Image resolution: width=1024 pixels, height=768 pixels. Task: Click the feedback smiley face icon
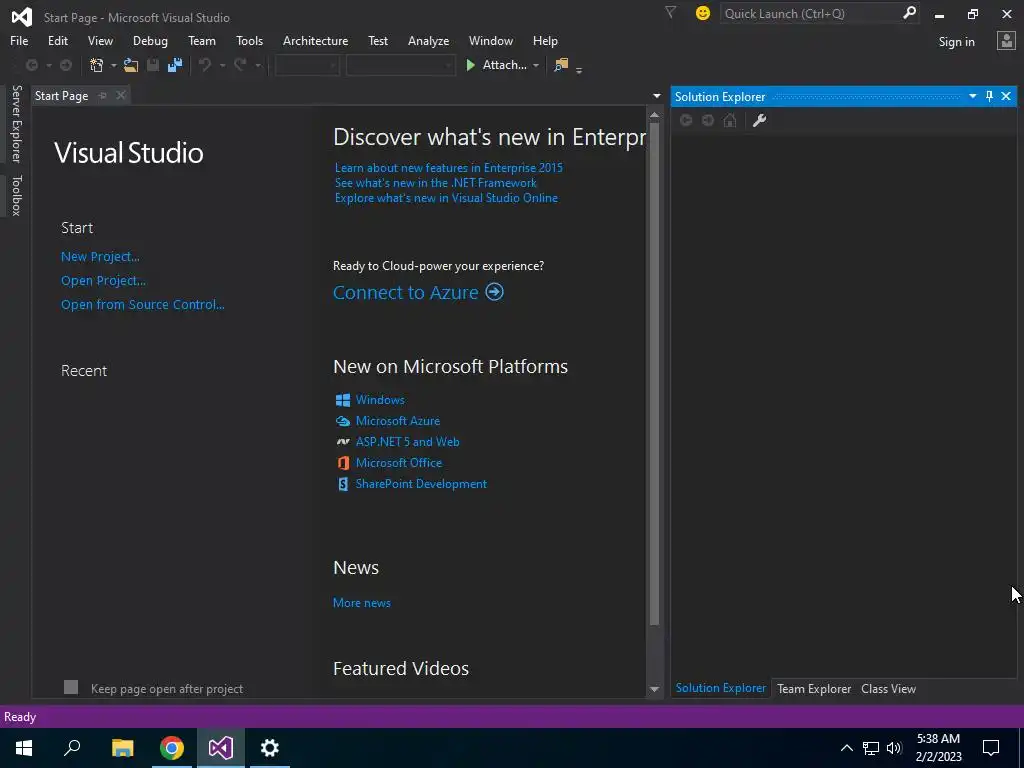(703, 13)
